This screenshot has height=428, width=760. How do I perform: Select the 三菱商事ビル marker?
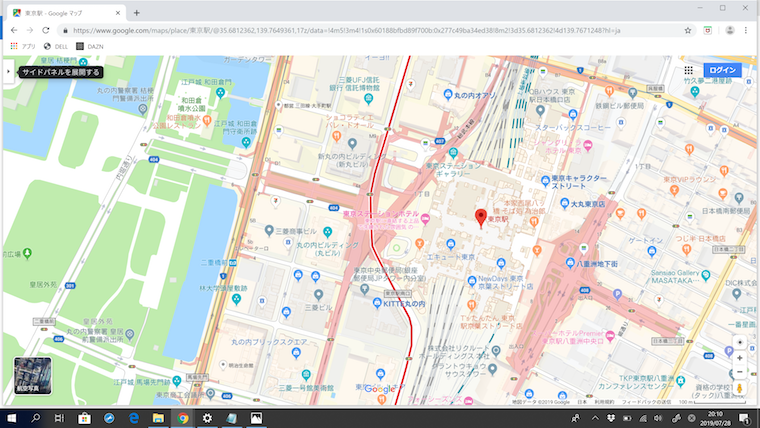(x=269, y=230)
